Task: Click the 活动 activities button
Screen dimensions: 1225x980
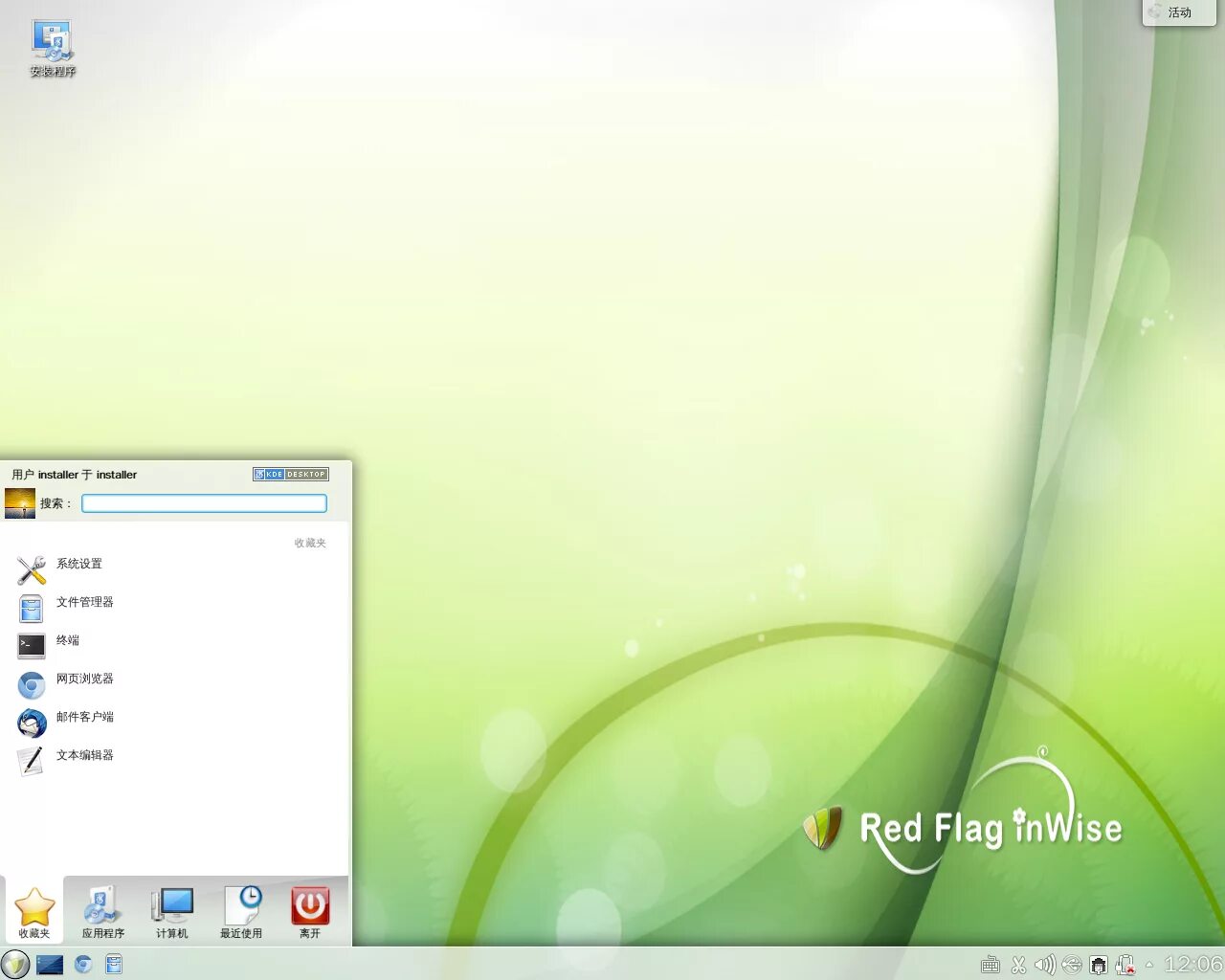Action: click(x=1178, y=12)
